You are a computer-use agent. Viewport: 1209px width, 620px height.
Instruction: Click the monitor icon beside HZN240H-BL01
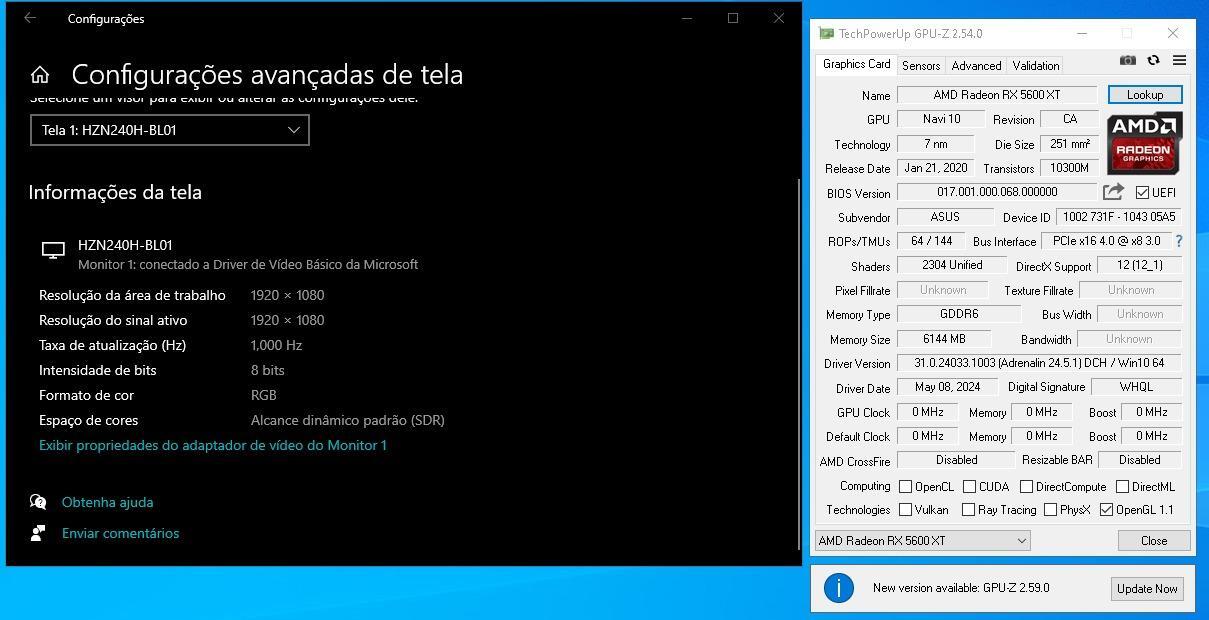53,251
